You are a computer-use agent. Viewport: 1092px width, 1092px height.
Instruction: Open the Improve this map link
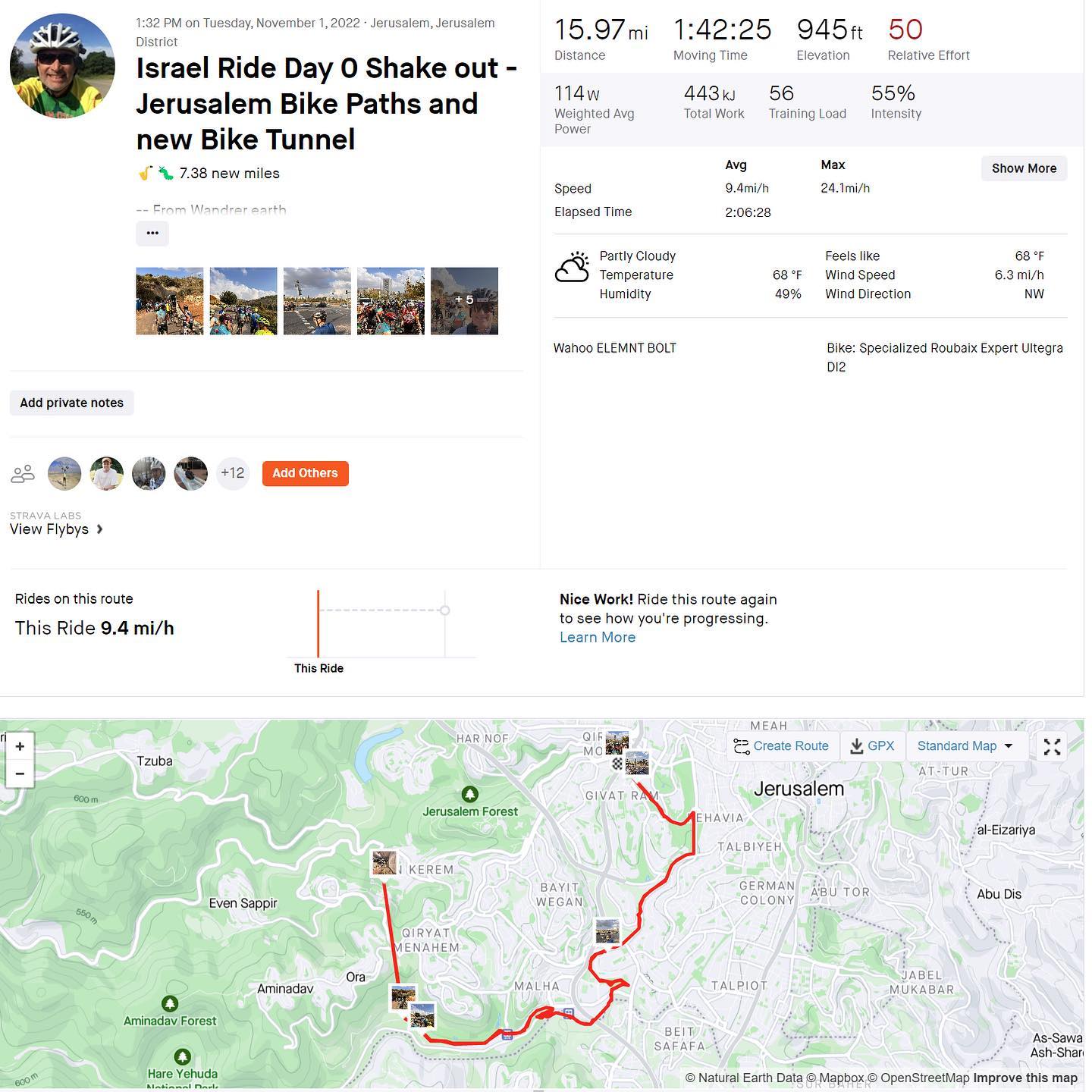click(x=1025, y=1078)
